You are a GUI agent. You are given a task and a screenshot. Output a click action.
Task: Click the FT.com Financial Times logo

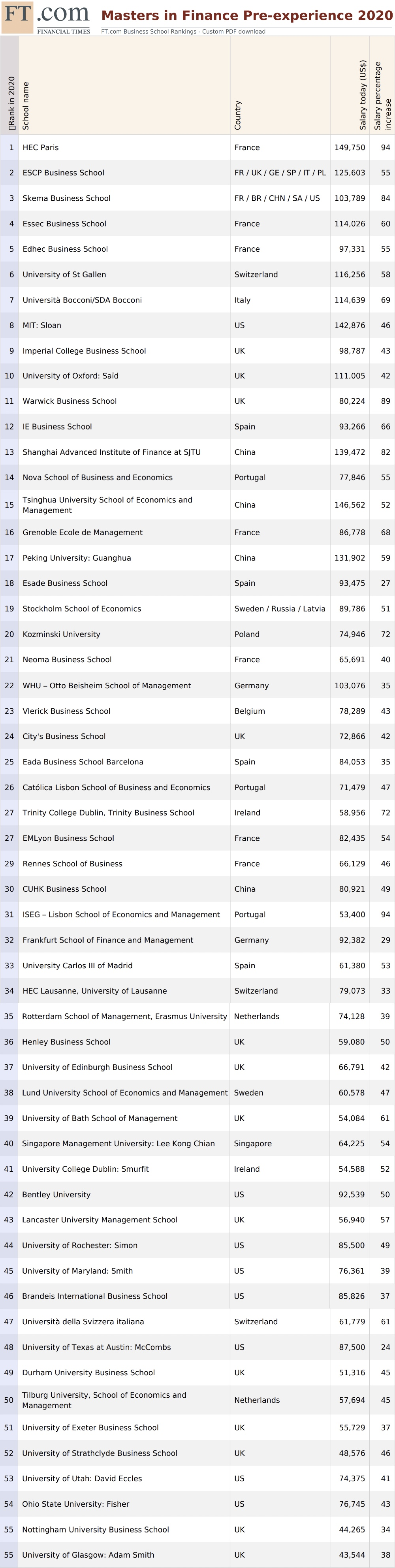point(47,18)
